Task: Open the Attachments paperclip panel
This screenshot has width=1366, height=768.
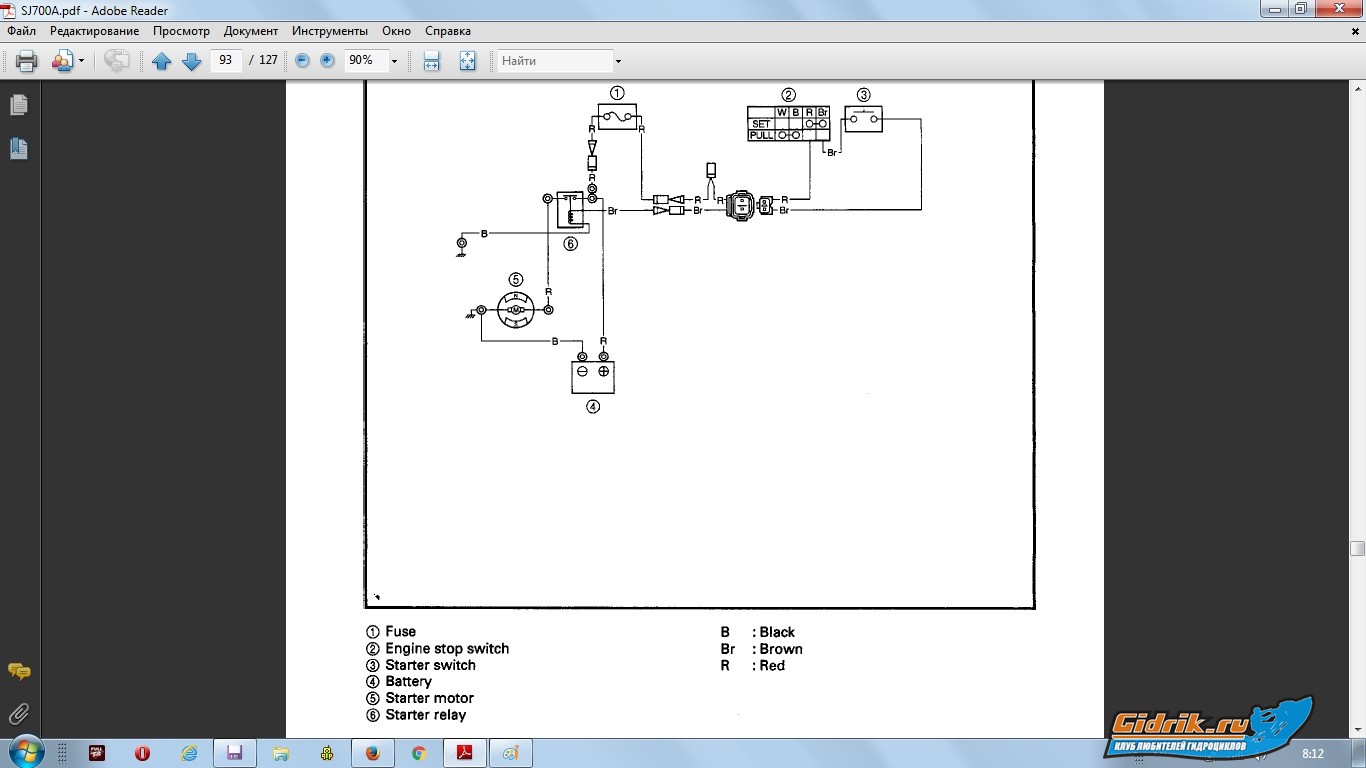Action: coord(18,714)
